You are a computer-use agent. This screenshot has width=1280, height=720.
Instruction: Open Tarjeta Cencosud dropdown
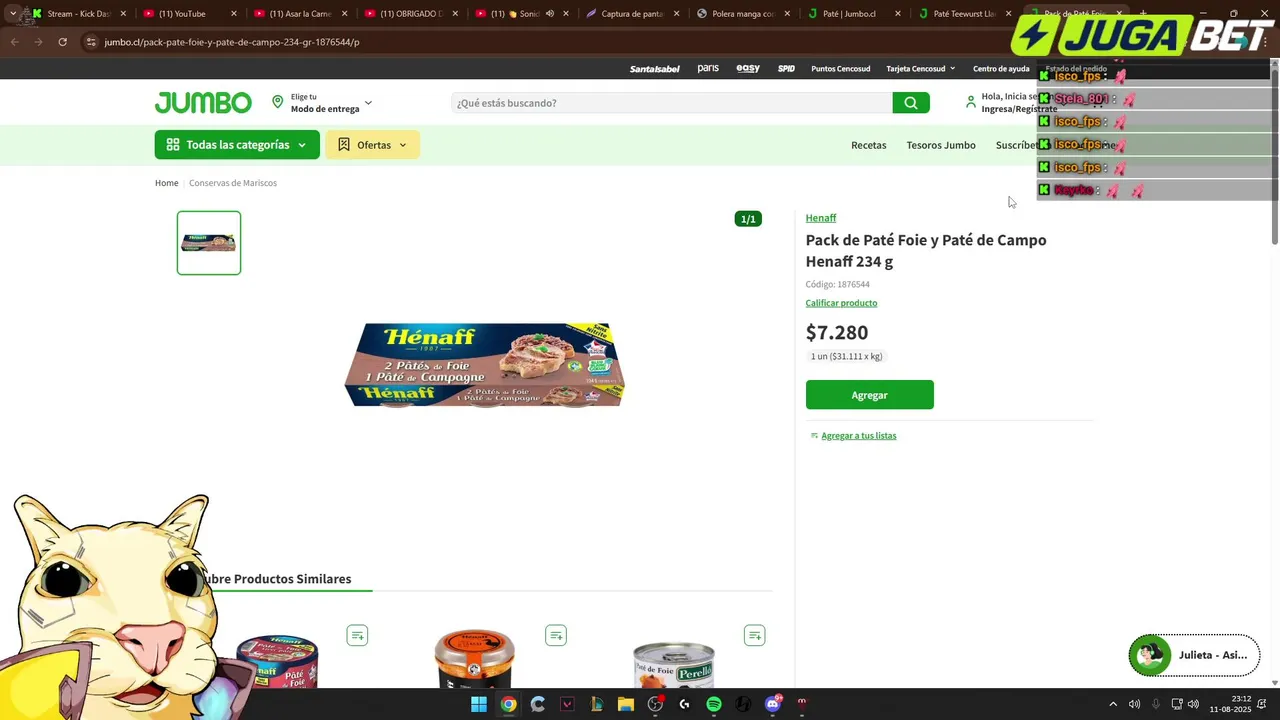pos(920,69)
